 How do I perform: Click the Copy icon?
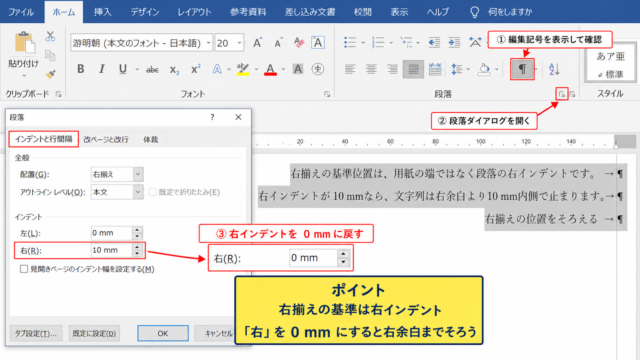pyautogui.click(x=50, y=55)
